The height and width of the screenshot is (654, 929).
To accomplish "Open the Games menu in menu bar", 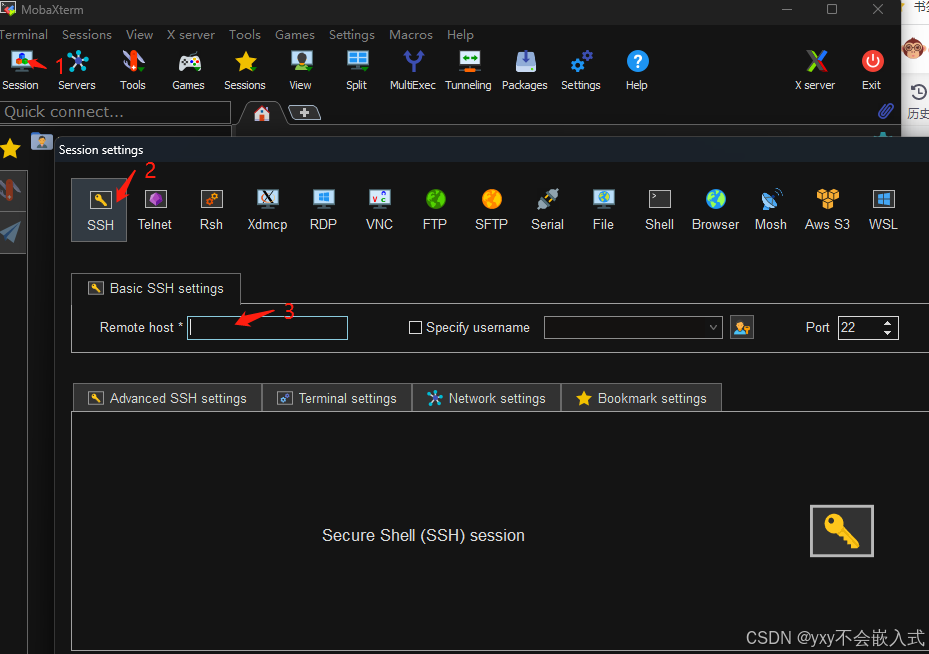I will 294,34.
